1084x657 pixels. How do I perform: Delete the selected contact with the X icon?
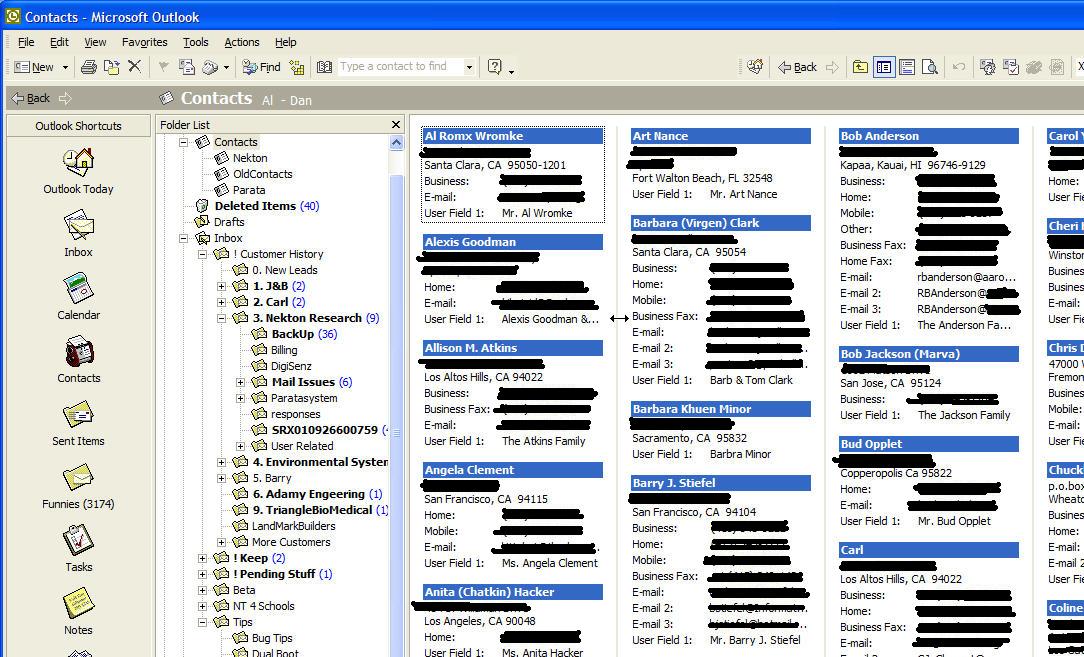135,66
